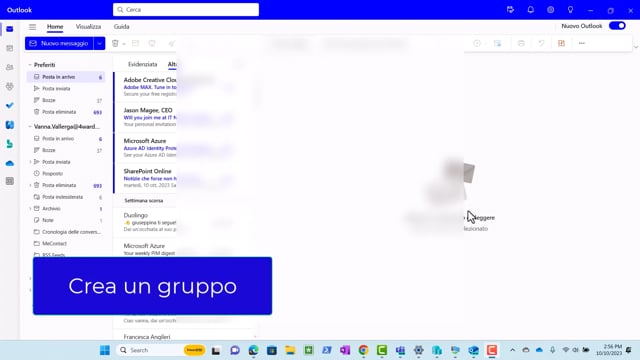Screen dimensions: 640x360
Task: Show hidden icons in system tray
Action: (512, 350)
